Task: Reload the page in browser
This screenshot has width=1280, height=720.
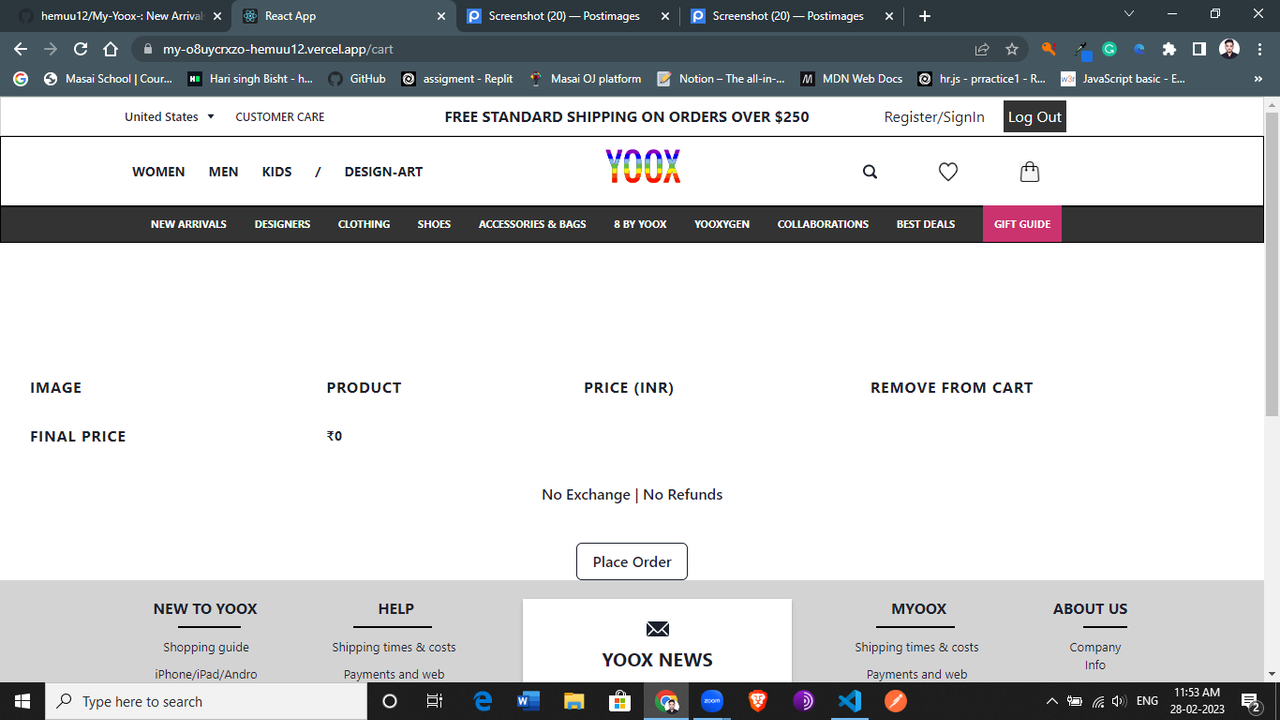Action: pos(81,49)
